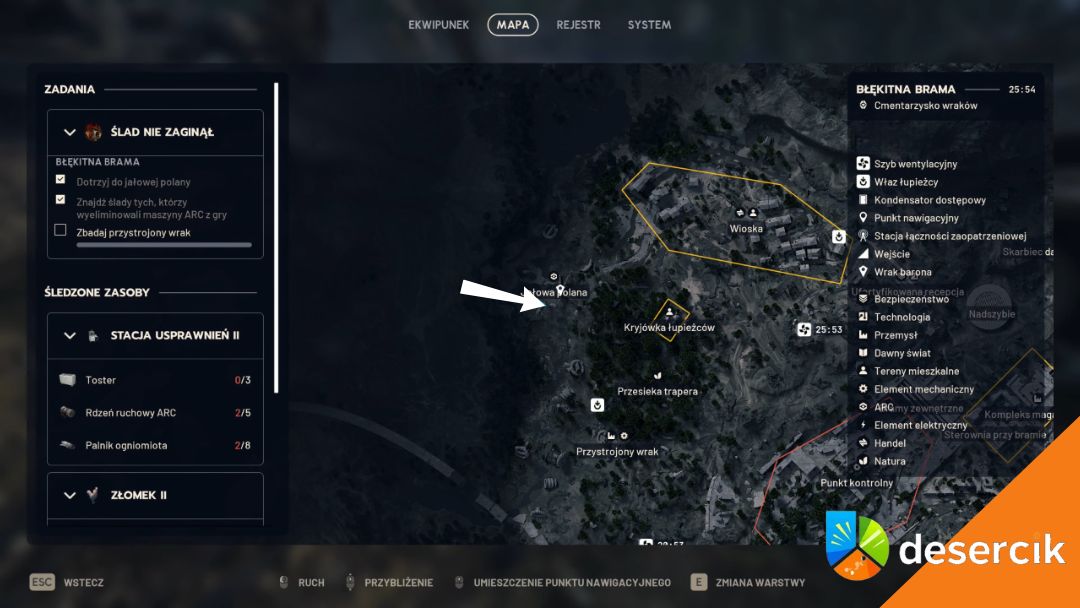Click the quest panel vertical scrollbar
The image size is (1080, 608).
276,238
